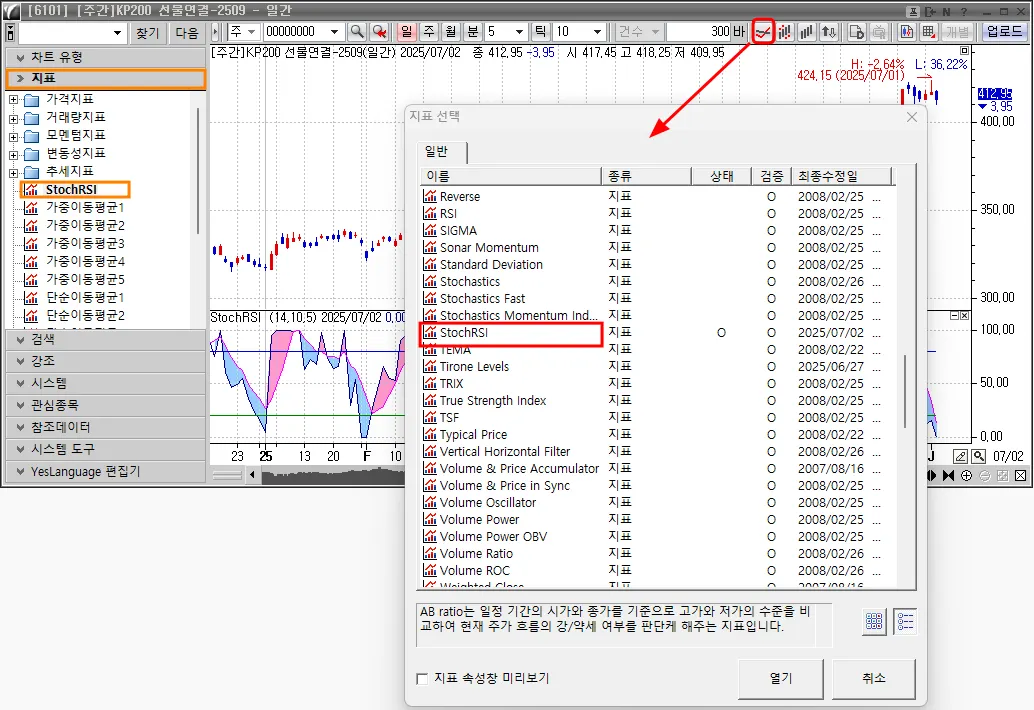Open the search combo box dropdown arrow
This screenshot has height=710, width=1034.
(x=117, y=32)
